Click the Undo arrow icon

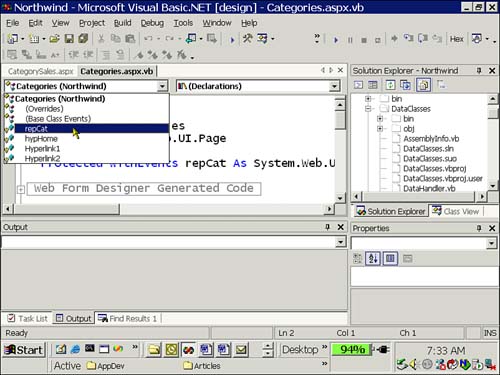[148, 39]
